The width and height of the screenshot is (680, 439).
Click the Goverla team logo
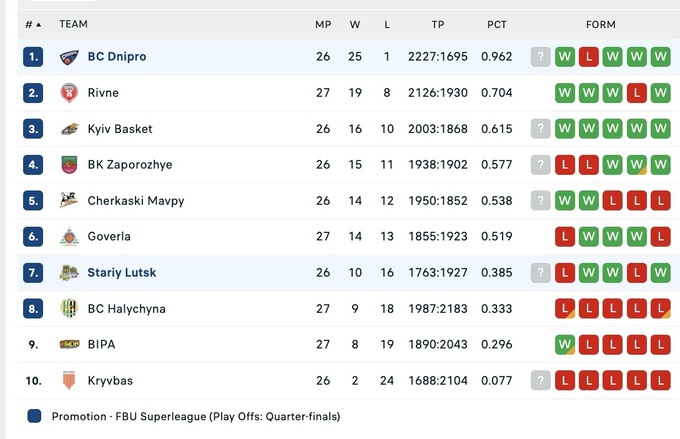pyautogui.click(x=69, y=237)
